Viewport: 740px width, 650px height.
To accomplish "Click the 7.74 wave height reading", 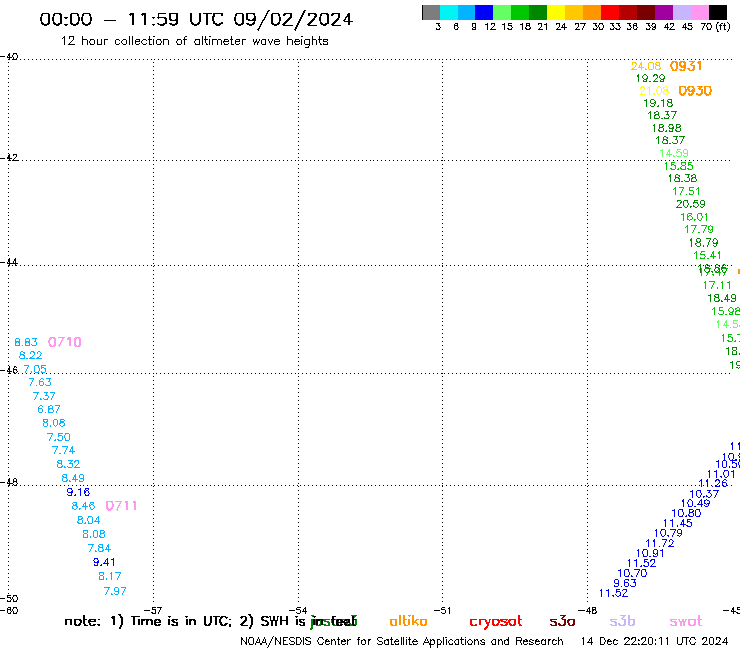I will coord(64,450).
